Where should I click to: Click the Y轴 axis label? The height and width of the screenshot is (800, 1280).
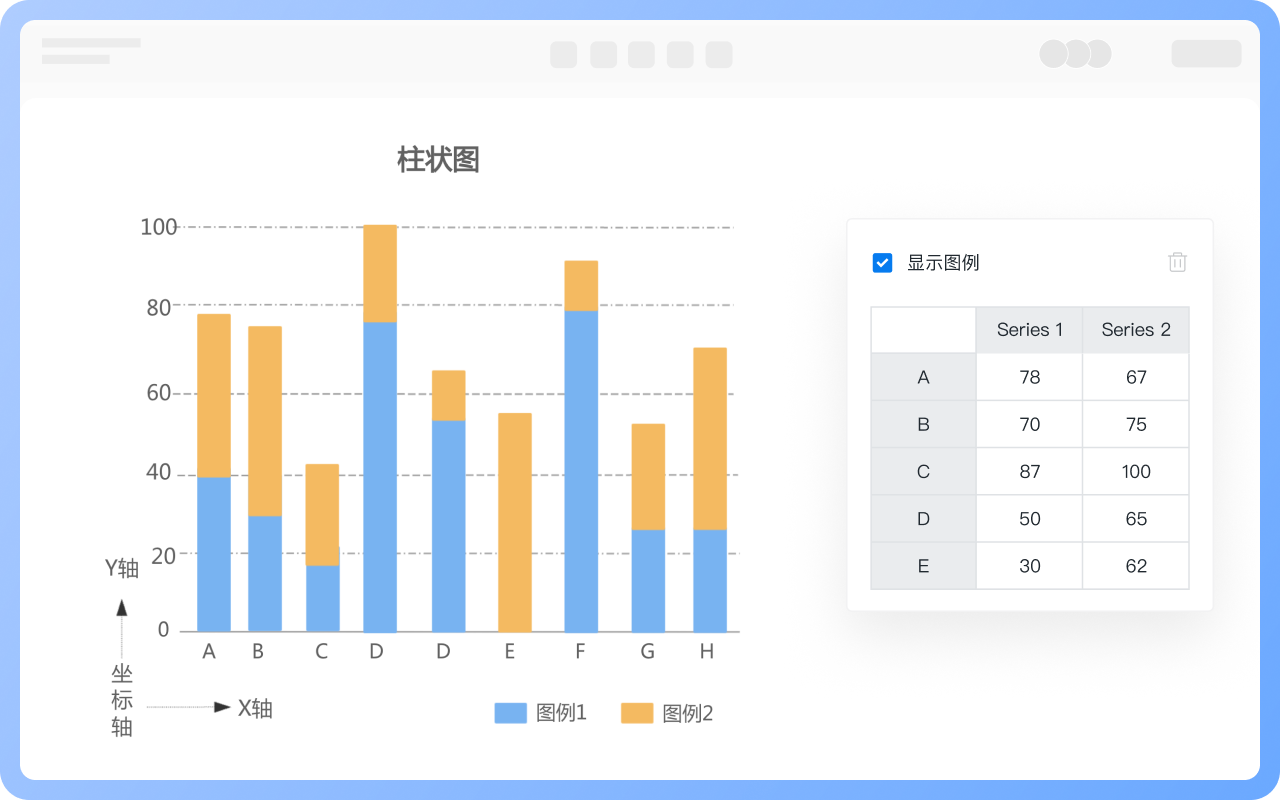pos(122,568)
